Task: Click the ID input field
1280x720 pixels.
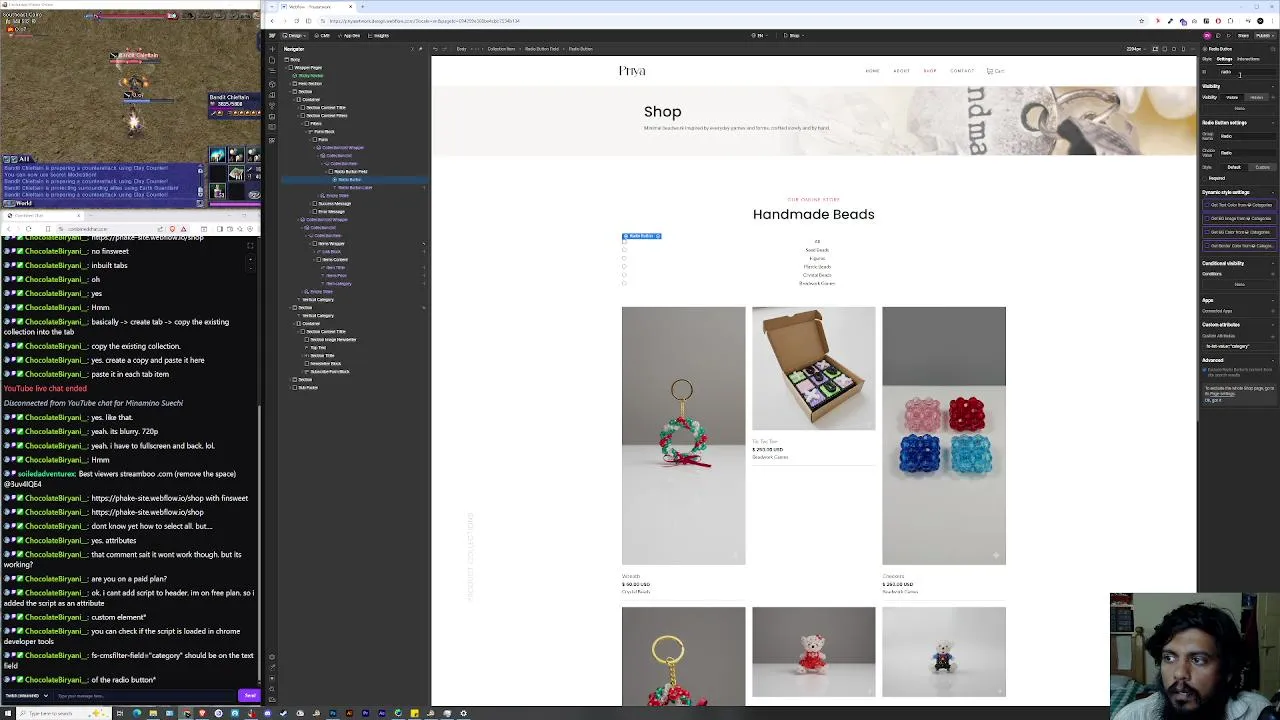Action: (x=1246, y=72)
